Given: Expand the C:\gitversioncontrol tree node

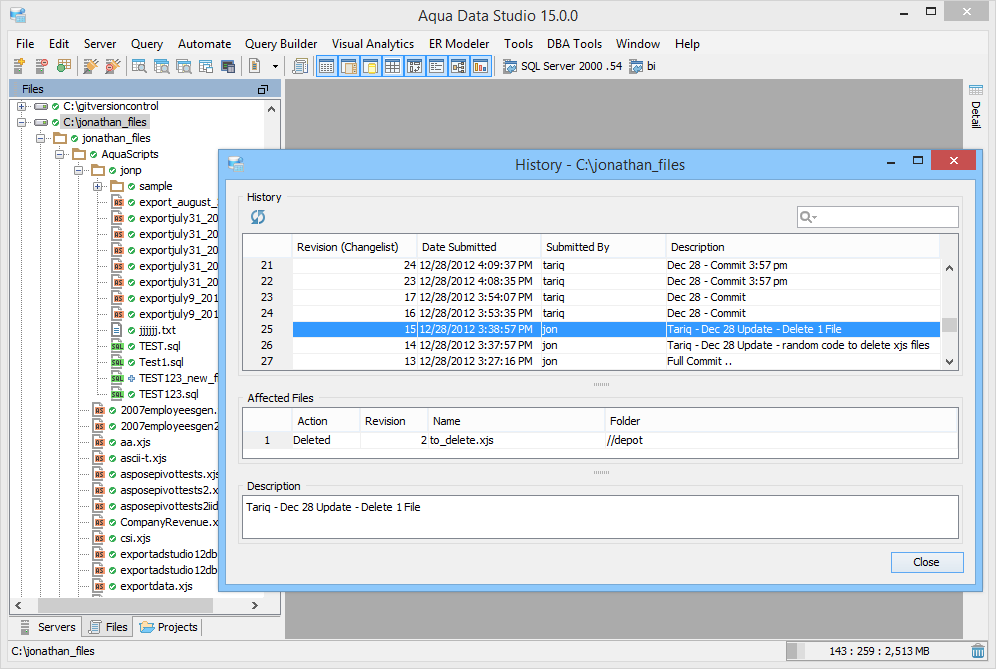Looking at the screenshot, I should (22, 106).
